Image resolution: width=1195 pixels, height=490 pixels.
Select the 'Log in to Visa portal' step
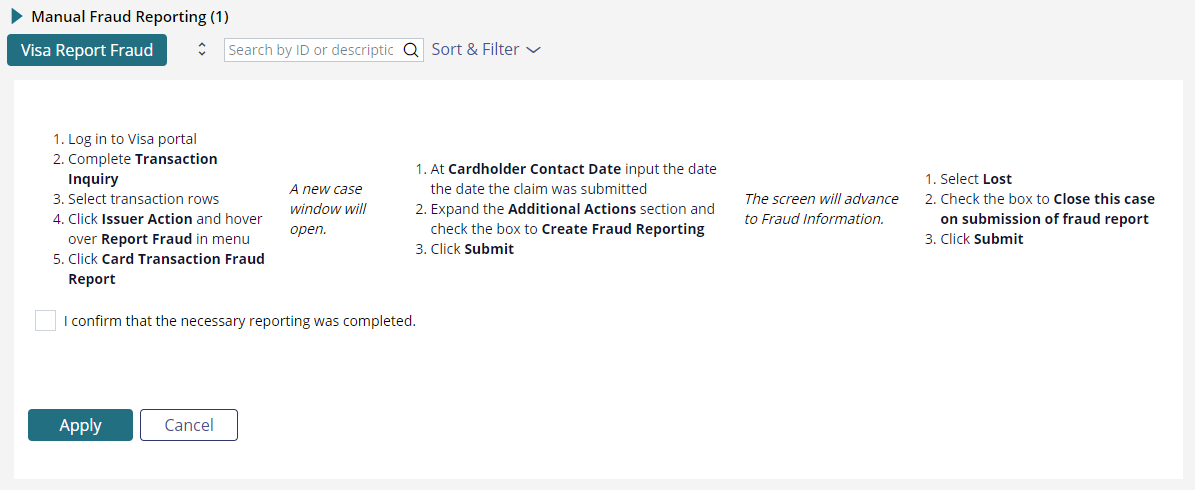125,139
